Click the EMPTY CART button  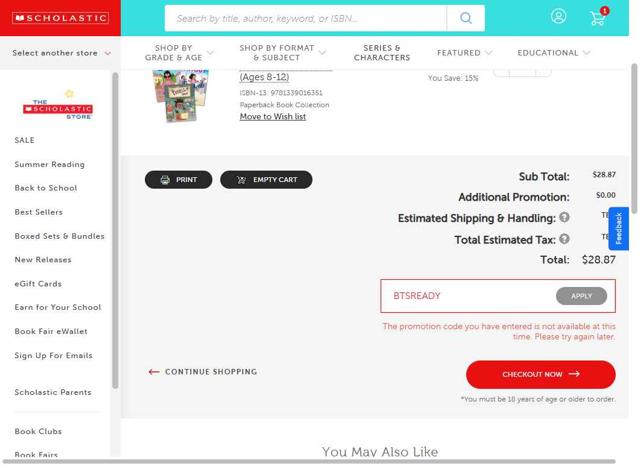(x=266, y=180)
